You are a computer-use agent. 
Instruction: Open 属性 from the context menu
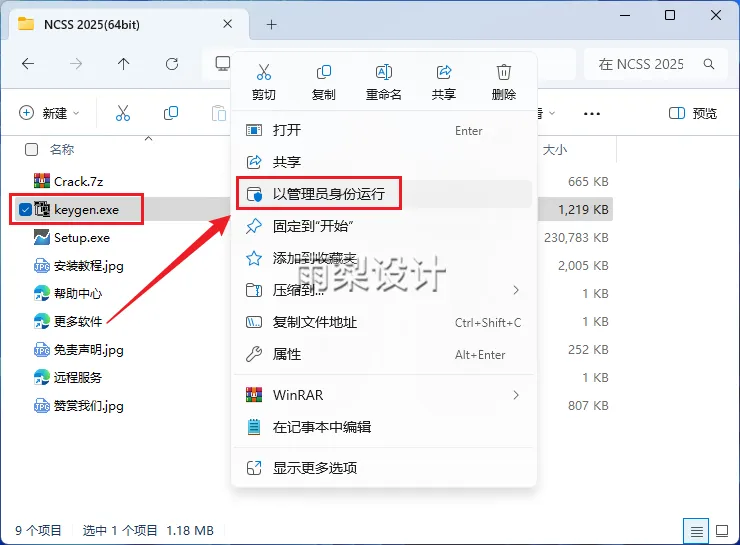point(384,354)
